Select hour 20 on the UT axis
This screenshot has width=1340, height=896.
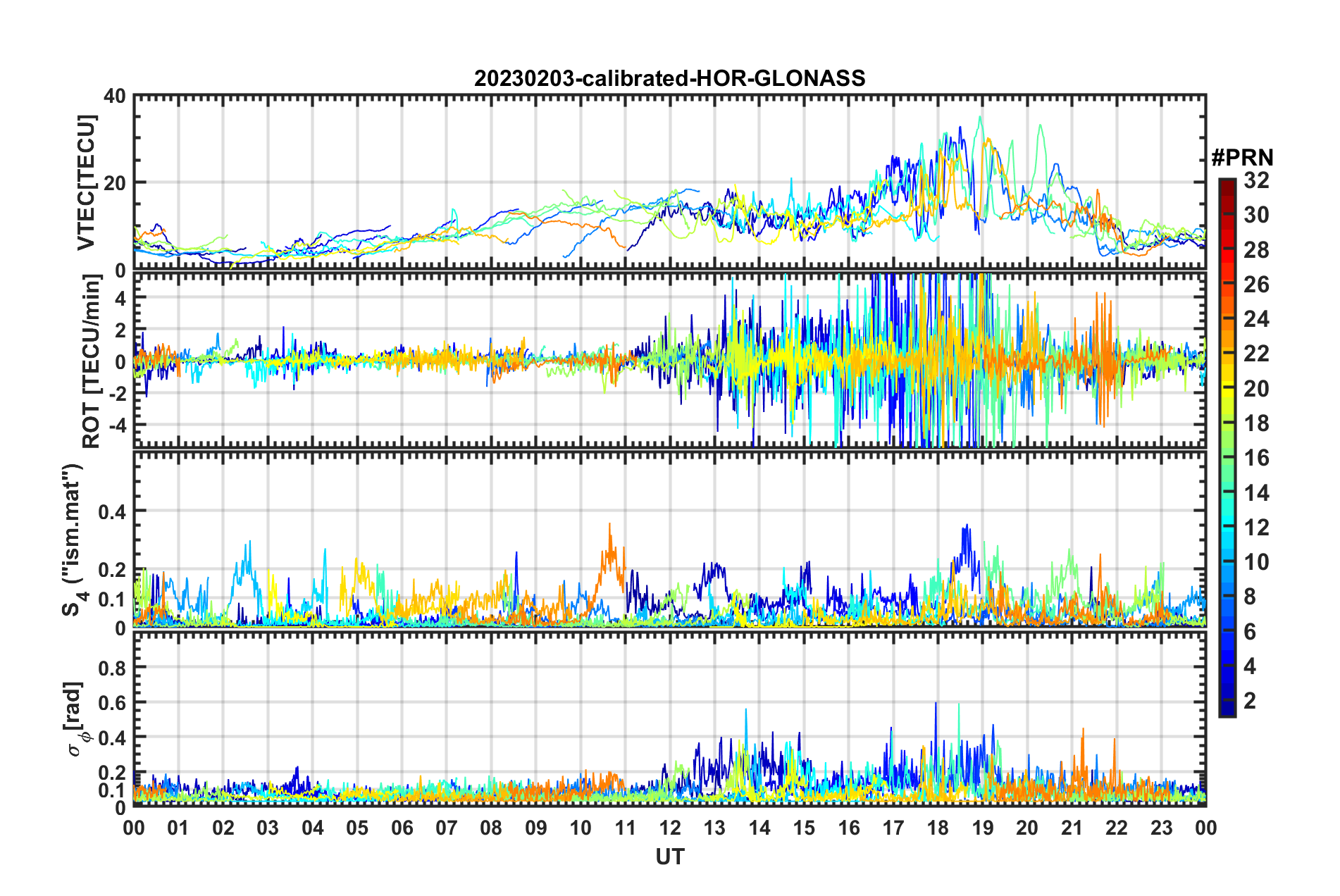1027,828
